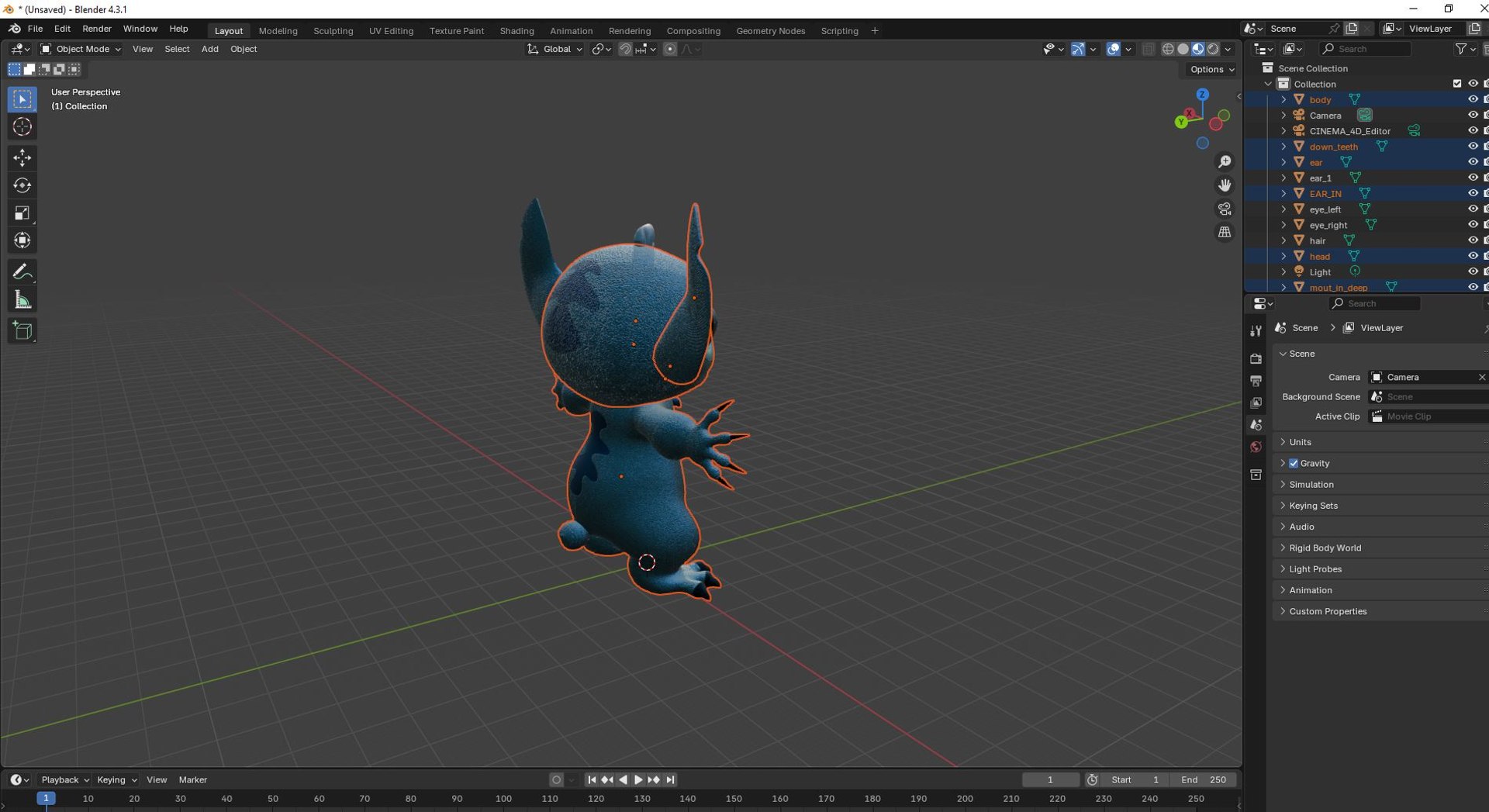Hide the Camera object in outliner
This screenshot has width=1489, height=812.
1472,115
